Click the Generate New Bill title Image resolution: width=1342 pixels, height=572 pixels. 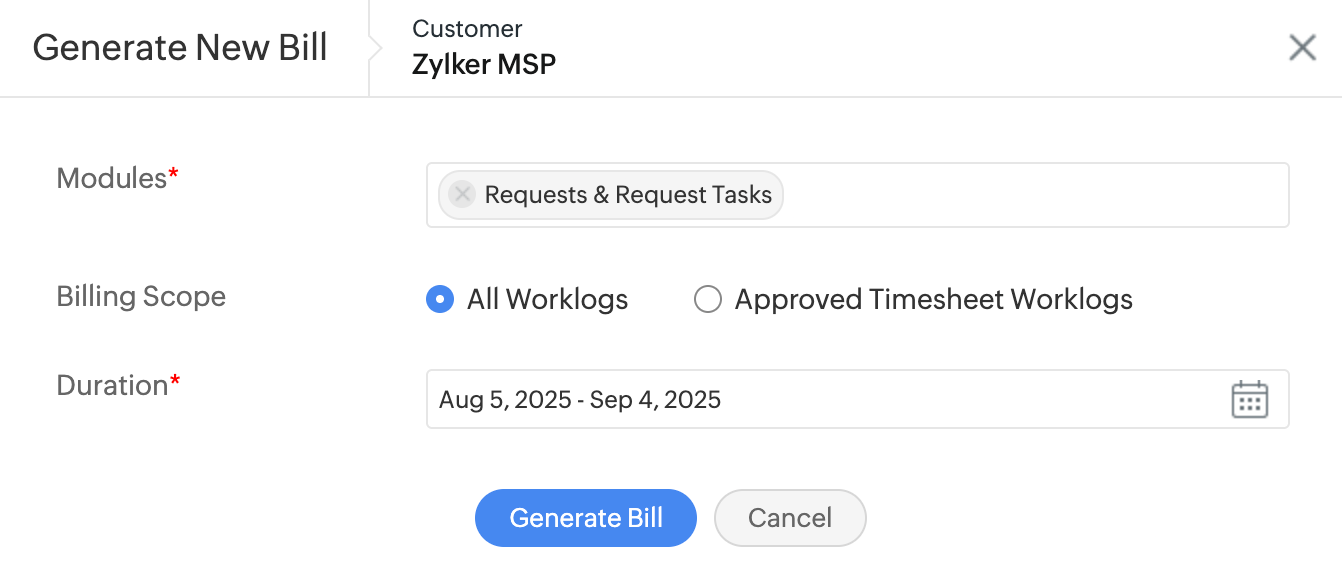click(180, 48)
